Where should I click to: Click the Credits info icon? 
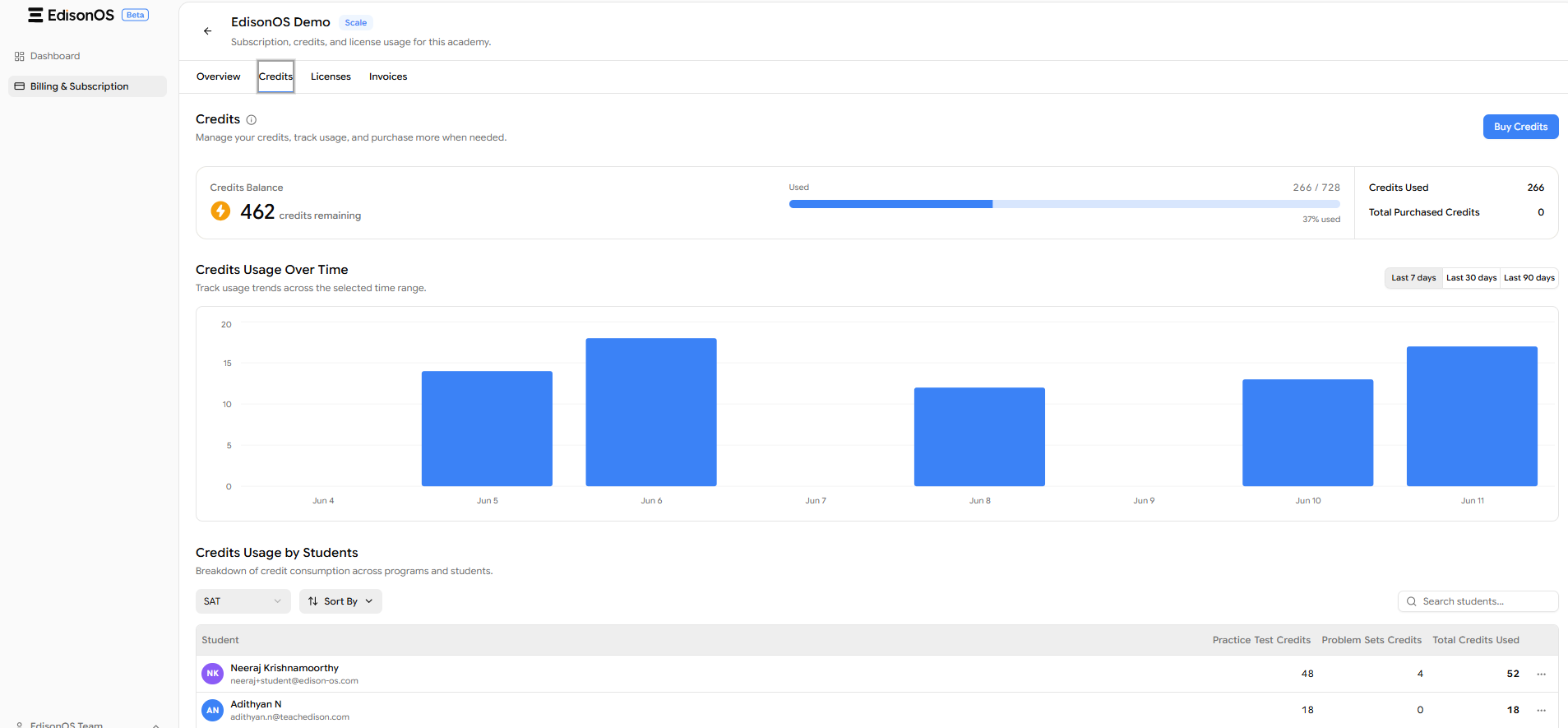tap(252, 120)
